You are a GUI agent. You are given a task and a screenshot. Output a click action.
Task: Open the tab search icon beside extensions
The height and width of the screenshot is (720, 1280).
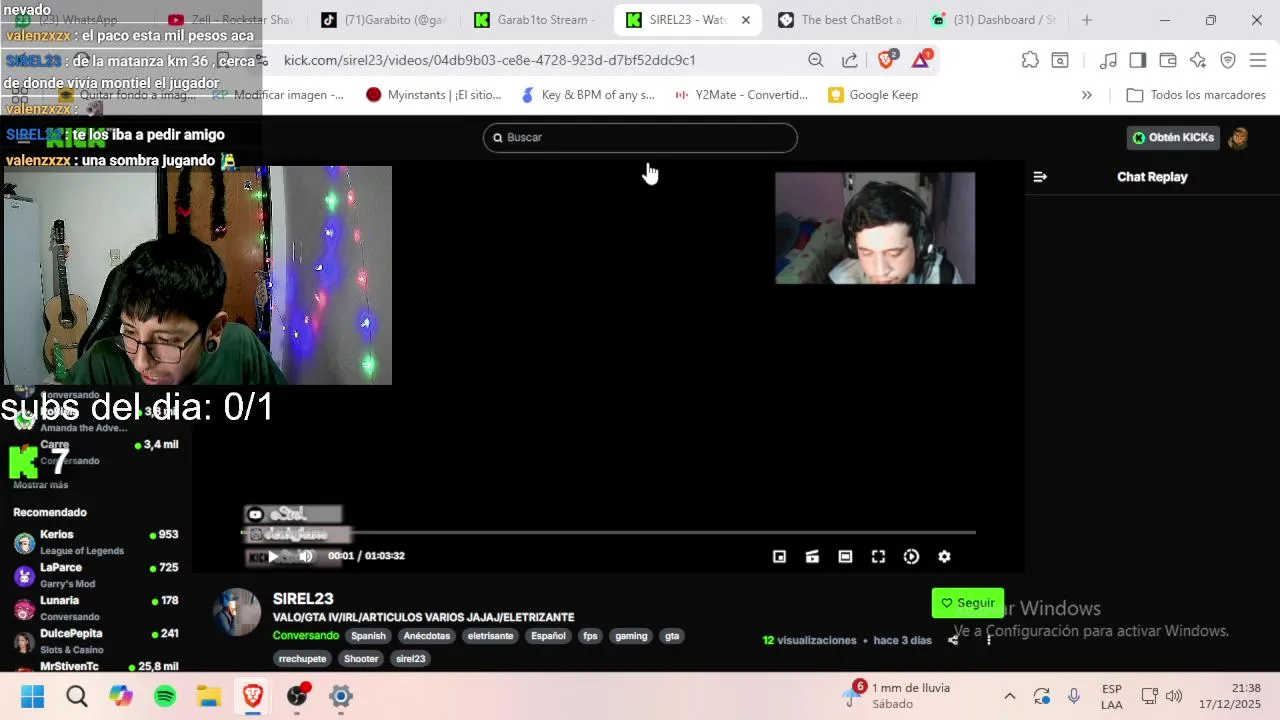tap(1059, 60)
